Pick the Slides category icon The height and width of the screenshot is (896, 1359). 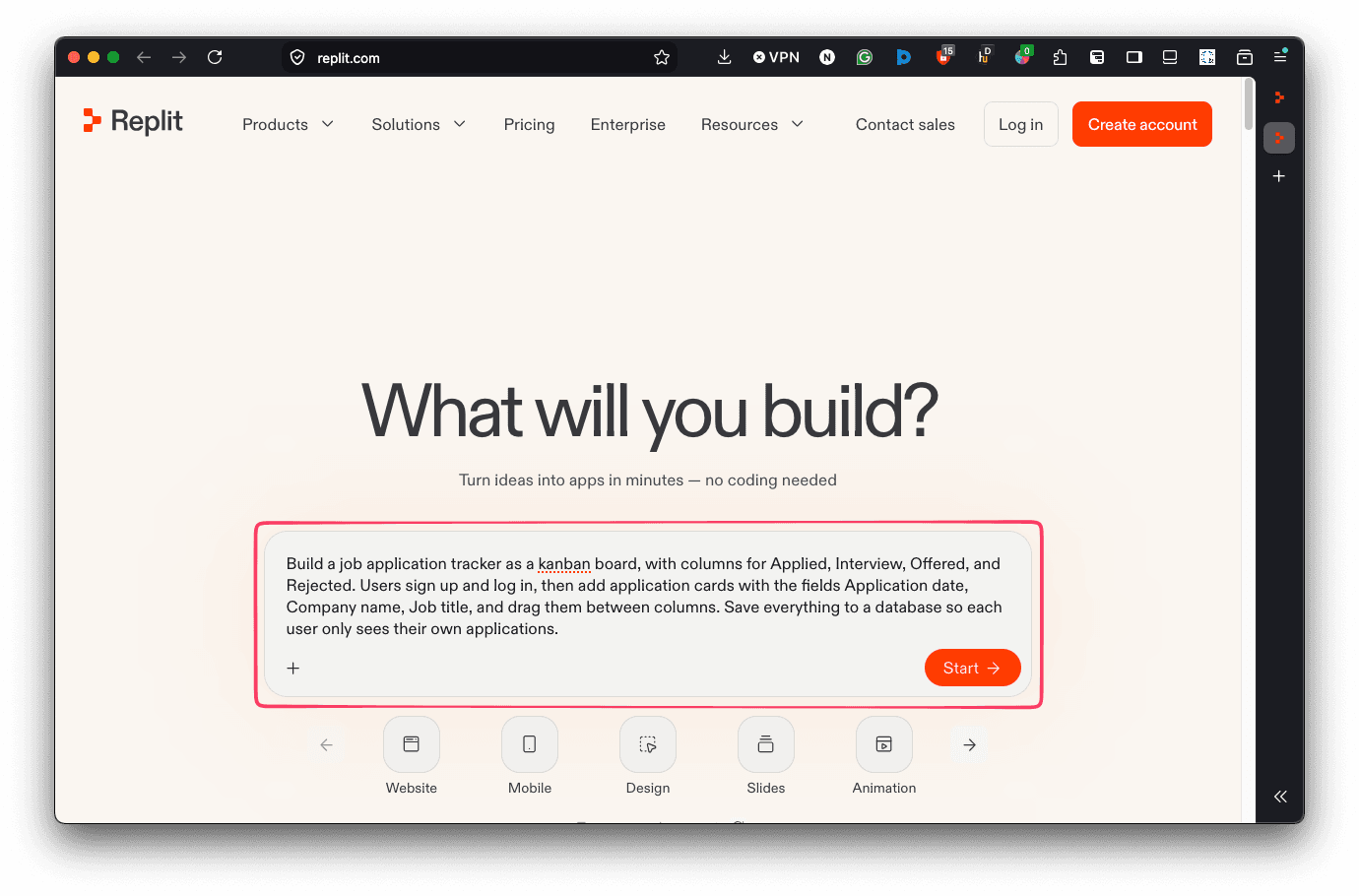(x=766, y=744)
